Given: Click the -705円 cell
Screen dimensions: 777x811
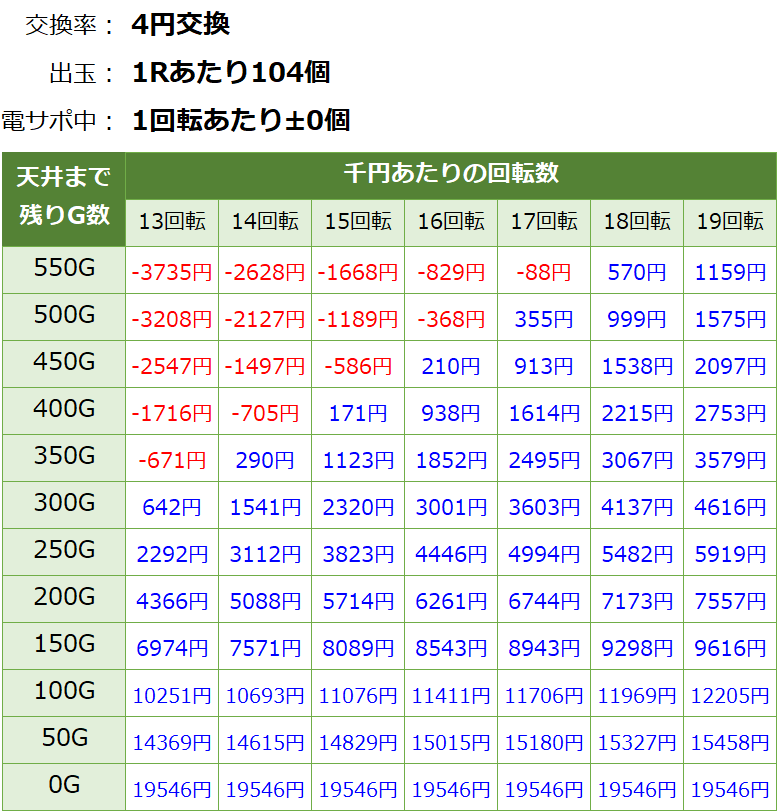Looking at the screenshot, I should (265, 413).
